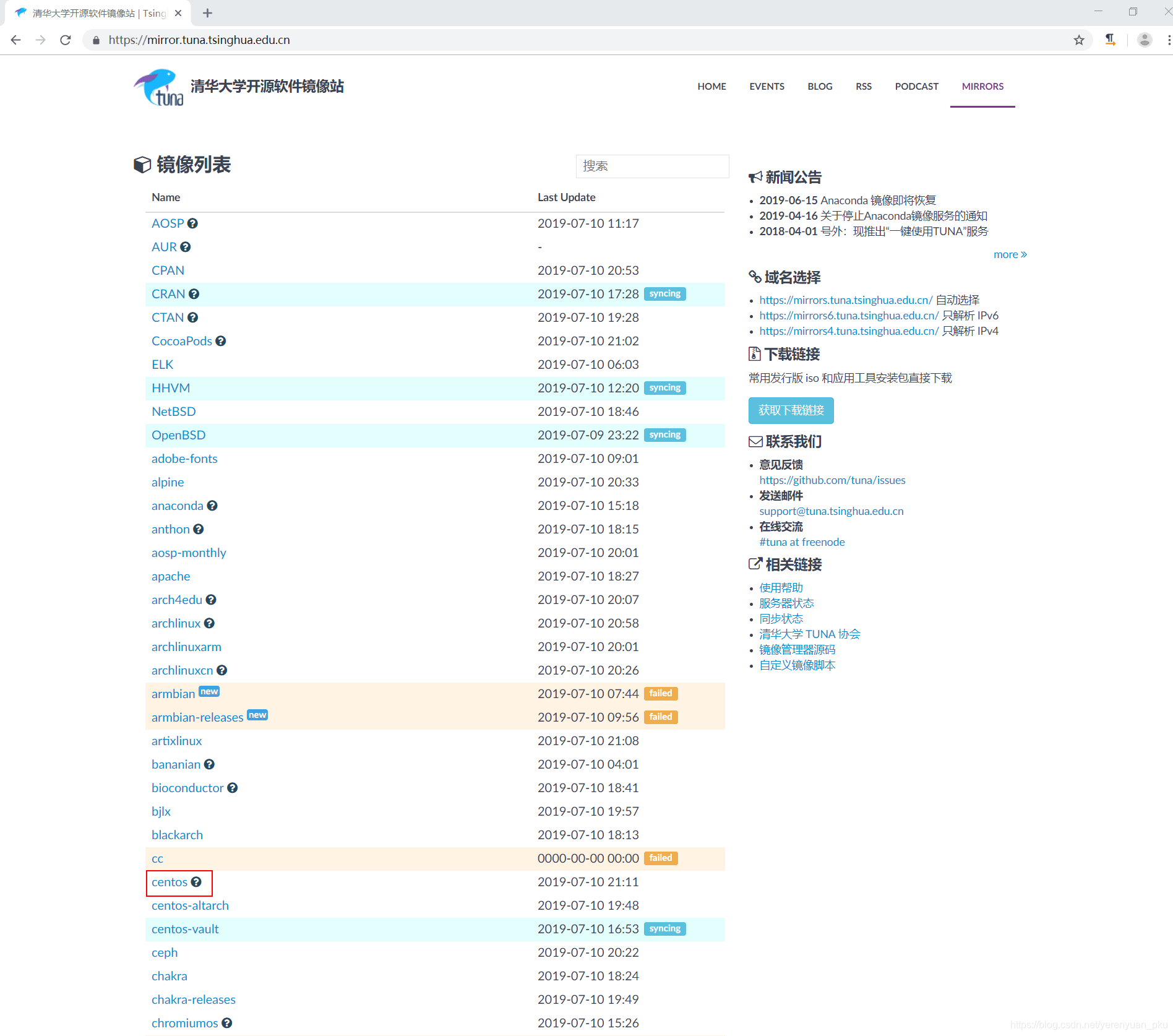Click the help icon next to CRAN
This screenshot has height=1036, width=1173.
194,294
